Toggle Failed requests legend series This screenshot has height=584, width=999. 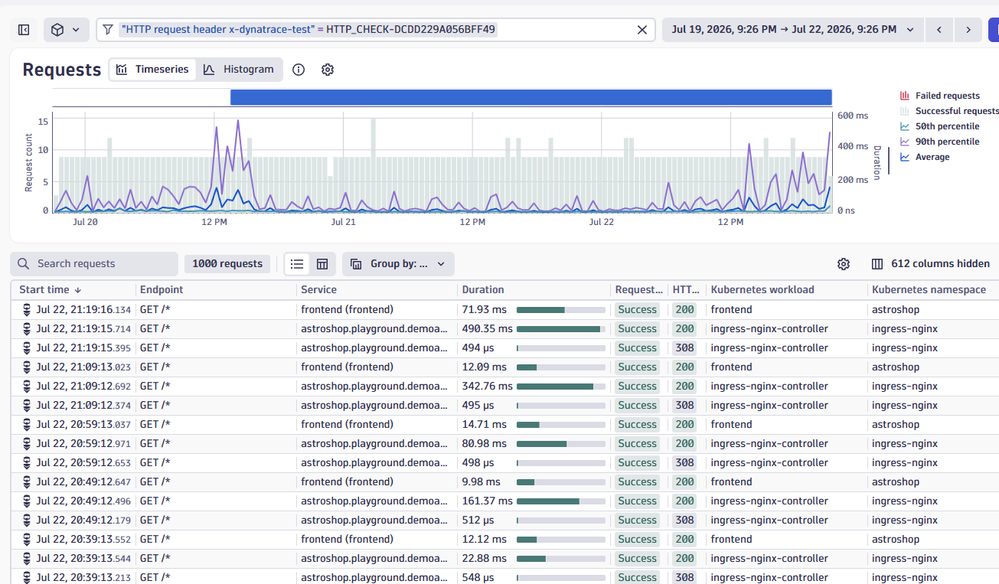940,96
